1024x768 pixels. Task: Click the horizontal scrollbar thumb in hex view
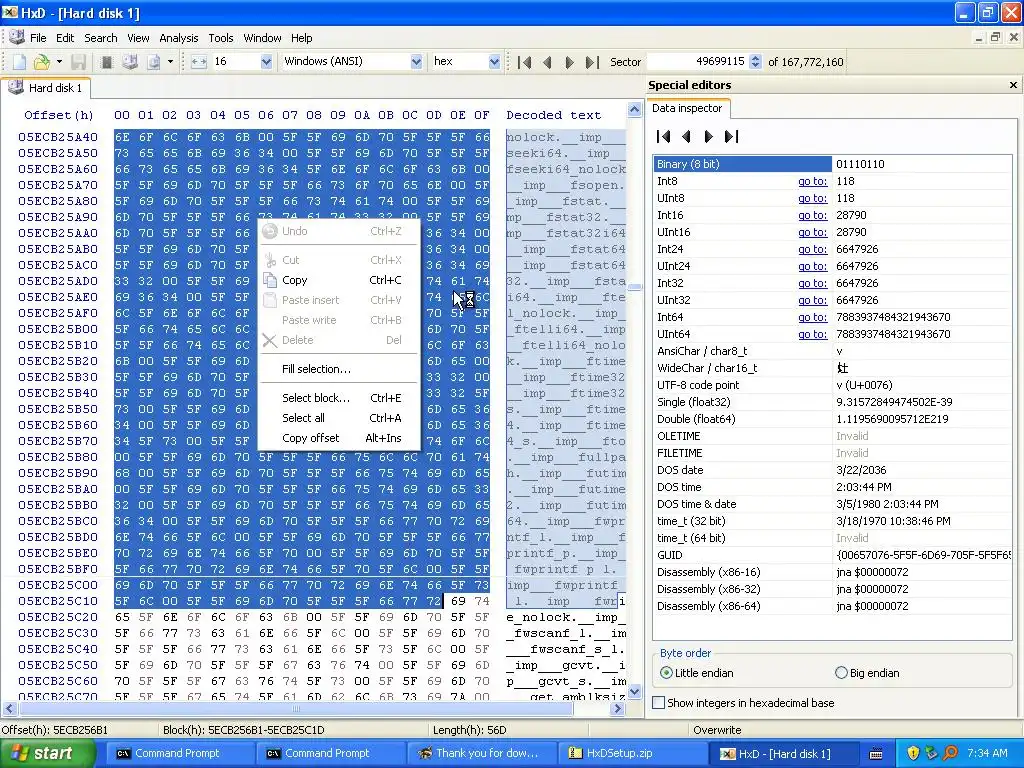click(x=296, y=709)
